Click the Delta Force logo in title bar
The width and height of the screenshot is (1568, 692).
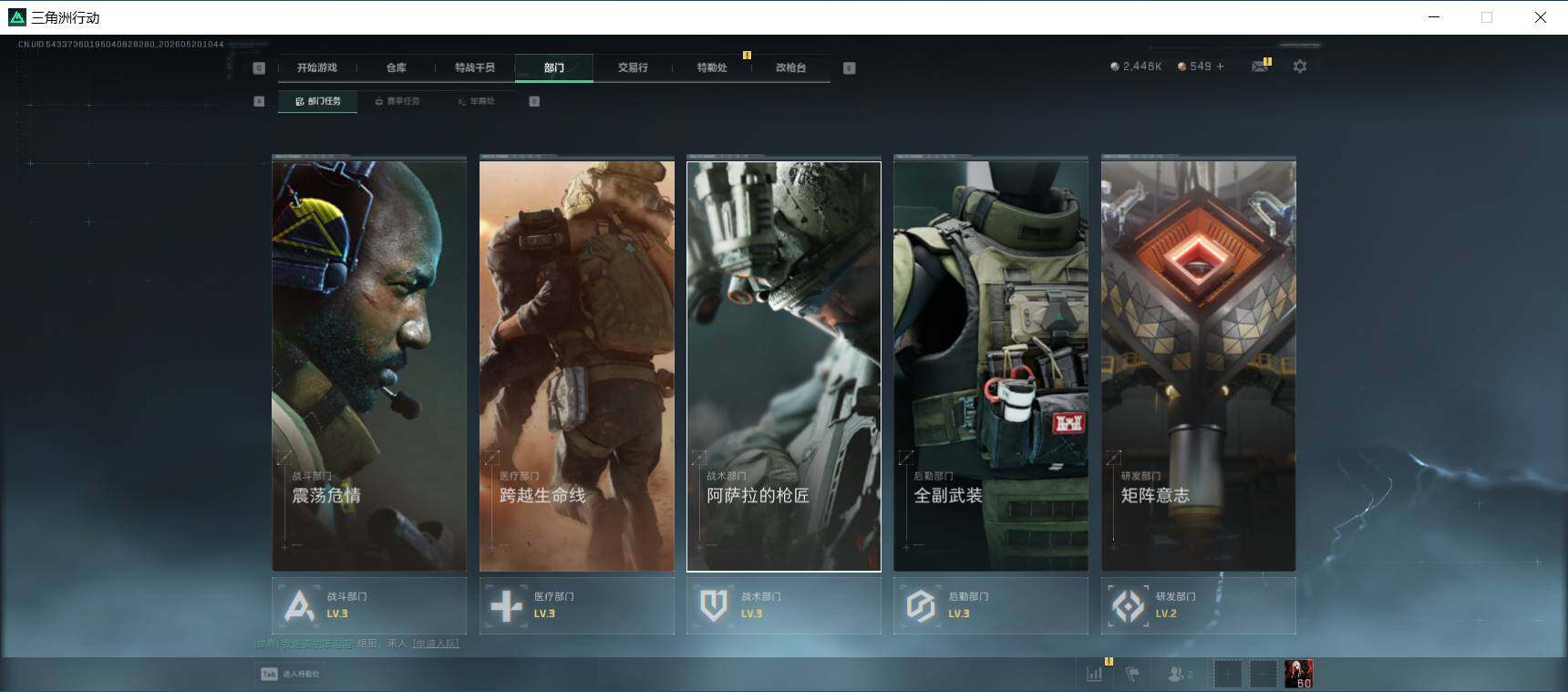16,17
